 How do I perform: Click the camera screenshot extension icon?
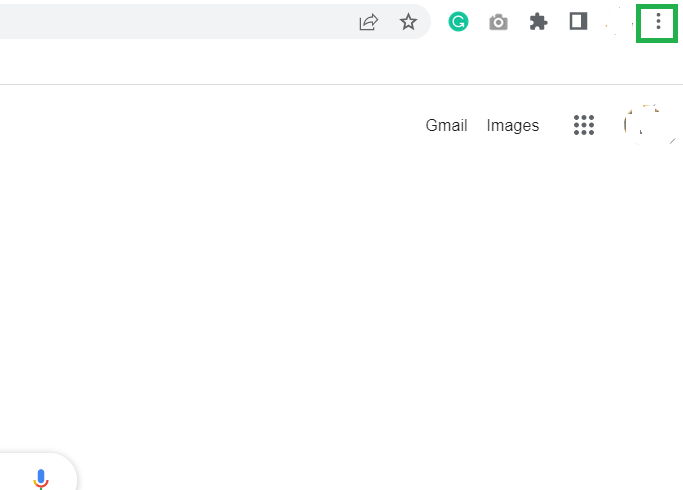click(x=498, y=22)
